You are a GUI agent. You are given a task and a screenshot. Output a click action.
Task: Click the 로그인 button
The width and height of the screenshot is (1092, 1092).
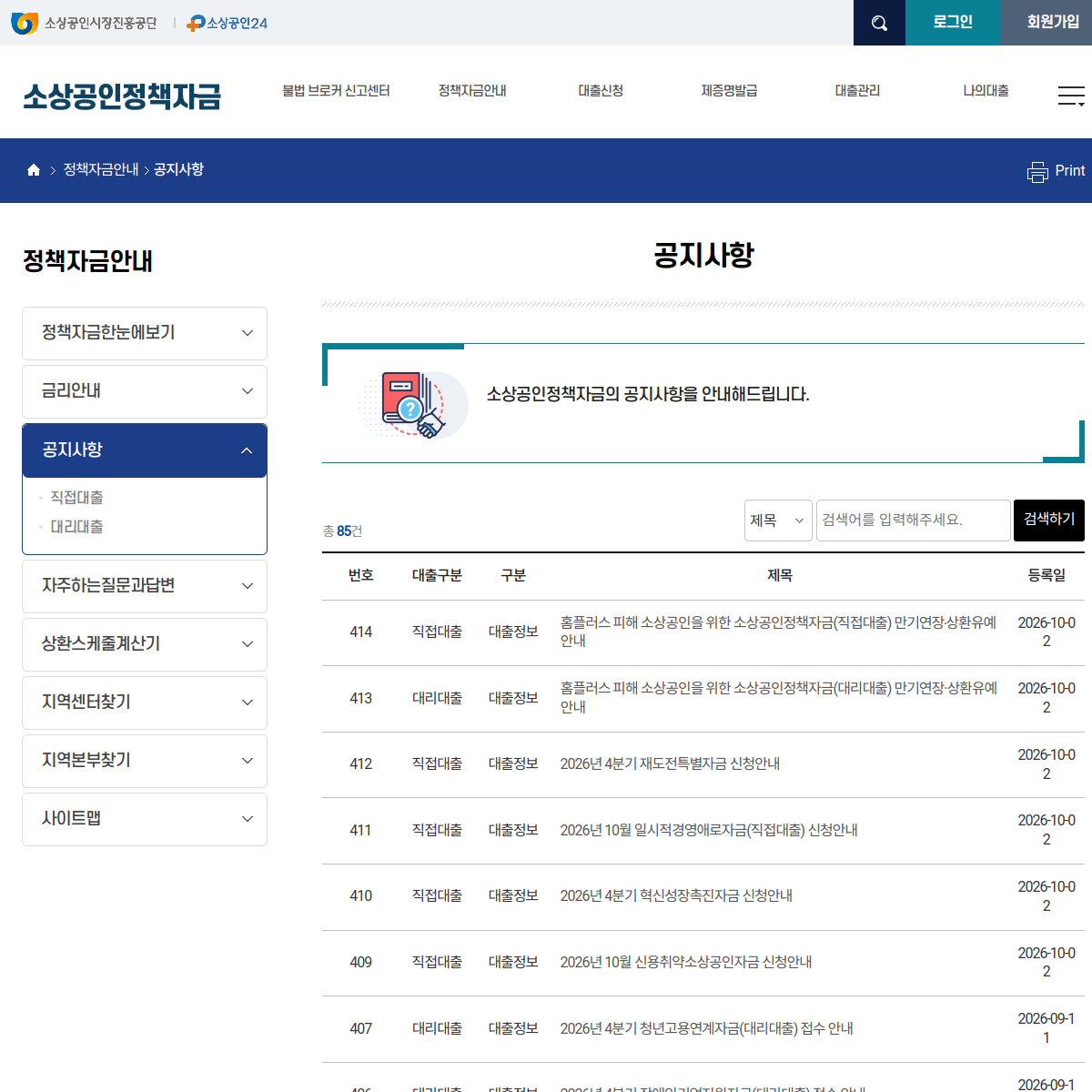click(953, 23)
